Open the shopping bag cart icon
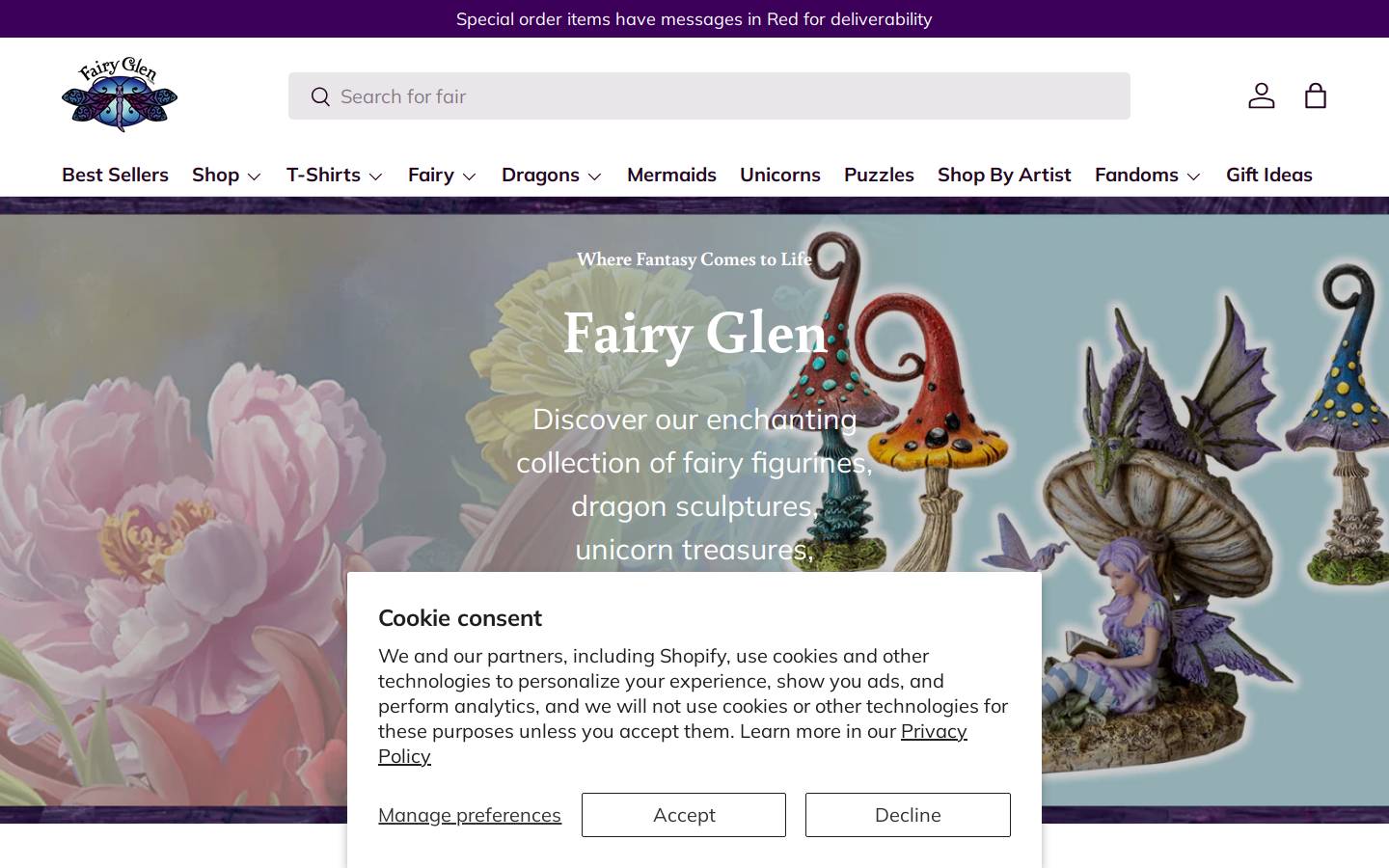Screen dimensions: 1389x868 click(x=1315, y=95)
